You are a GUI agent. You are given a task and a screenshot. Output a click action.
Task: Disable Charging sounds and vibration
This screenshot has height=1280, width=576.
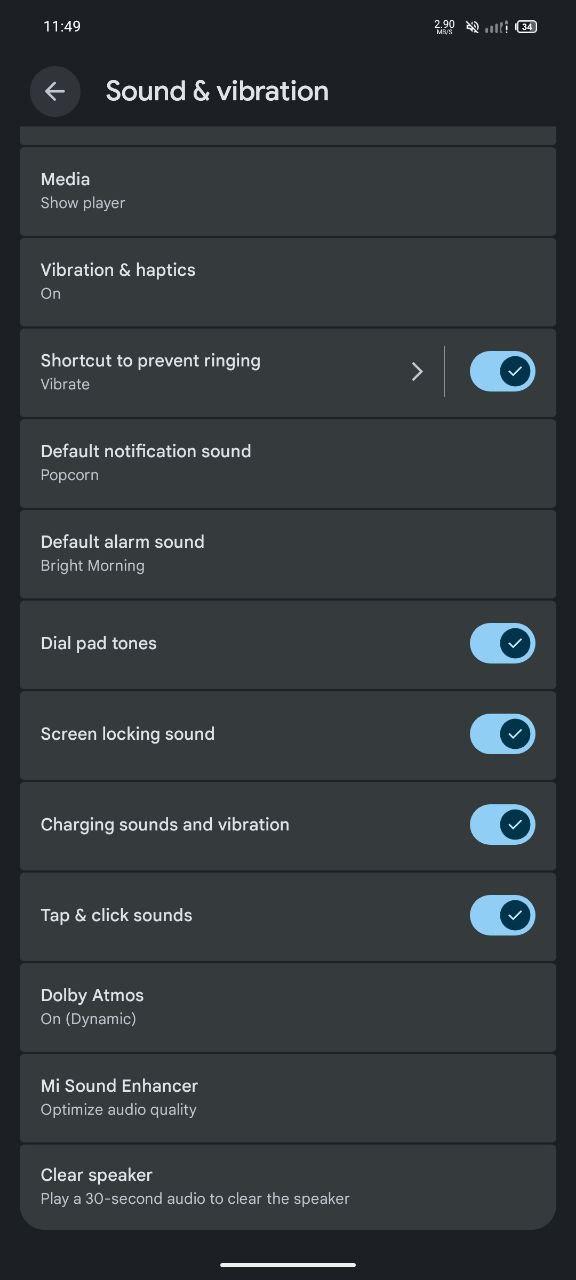[x=503, y=825]
